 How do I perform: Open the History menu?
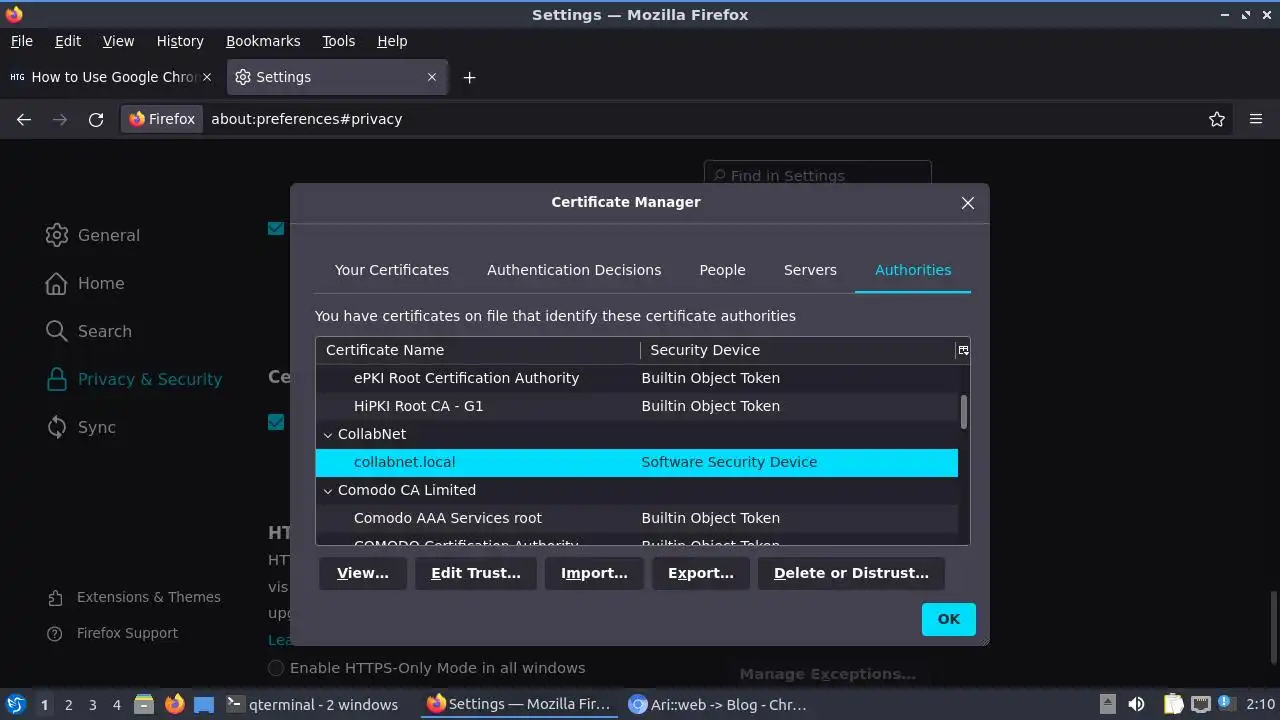point(180,41)
